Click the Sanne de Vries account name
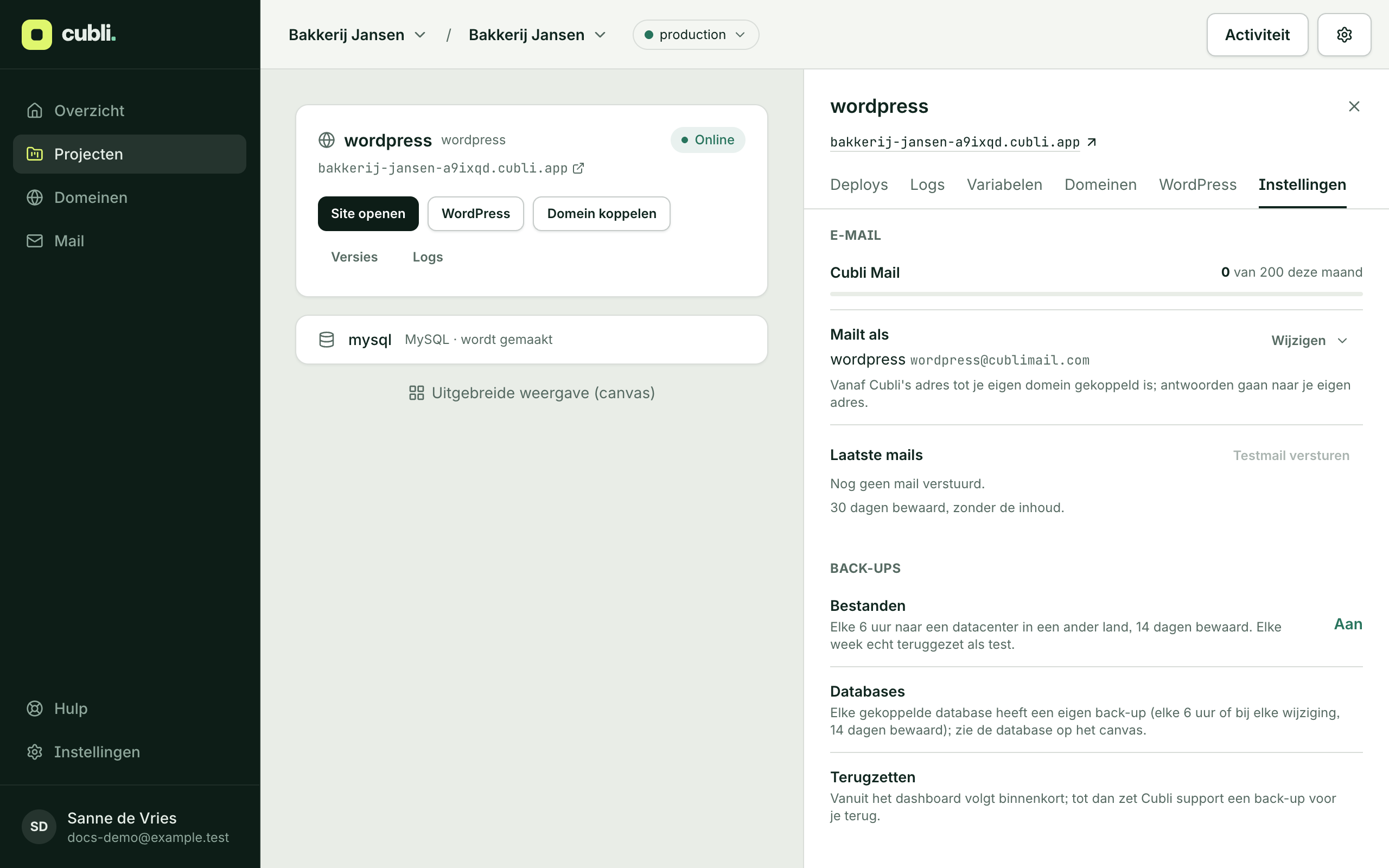 (x=122, y=818)
